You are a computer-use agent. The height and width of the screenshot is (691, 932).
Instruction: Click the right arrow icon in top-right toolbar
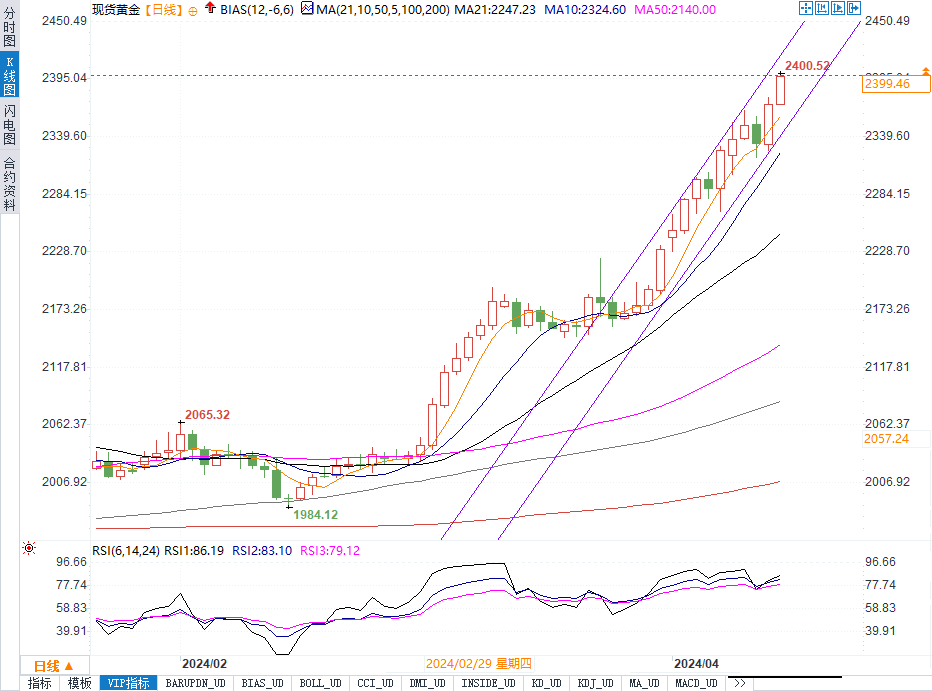837,8
